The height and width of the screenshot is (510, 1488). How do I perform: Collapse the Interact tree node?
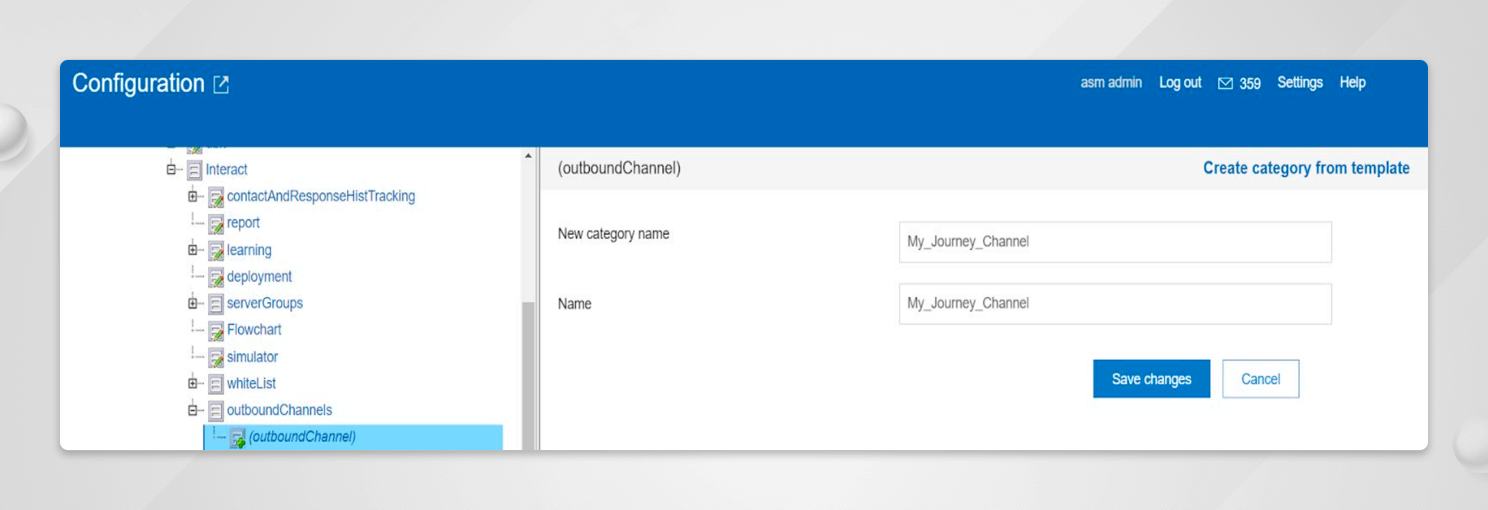(172, 170)
